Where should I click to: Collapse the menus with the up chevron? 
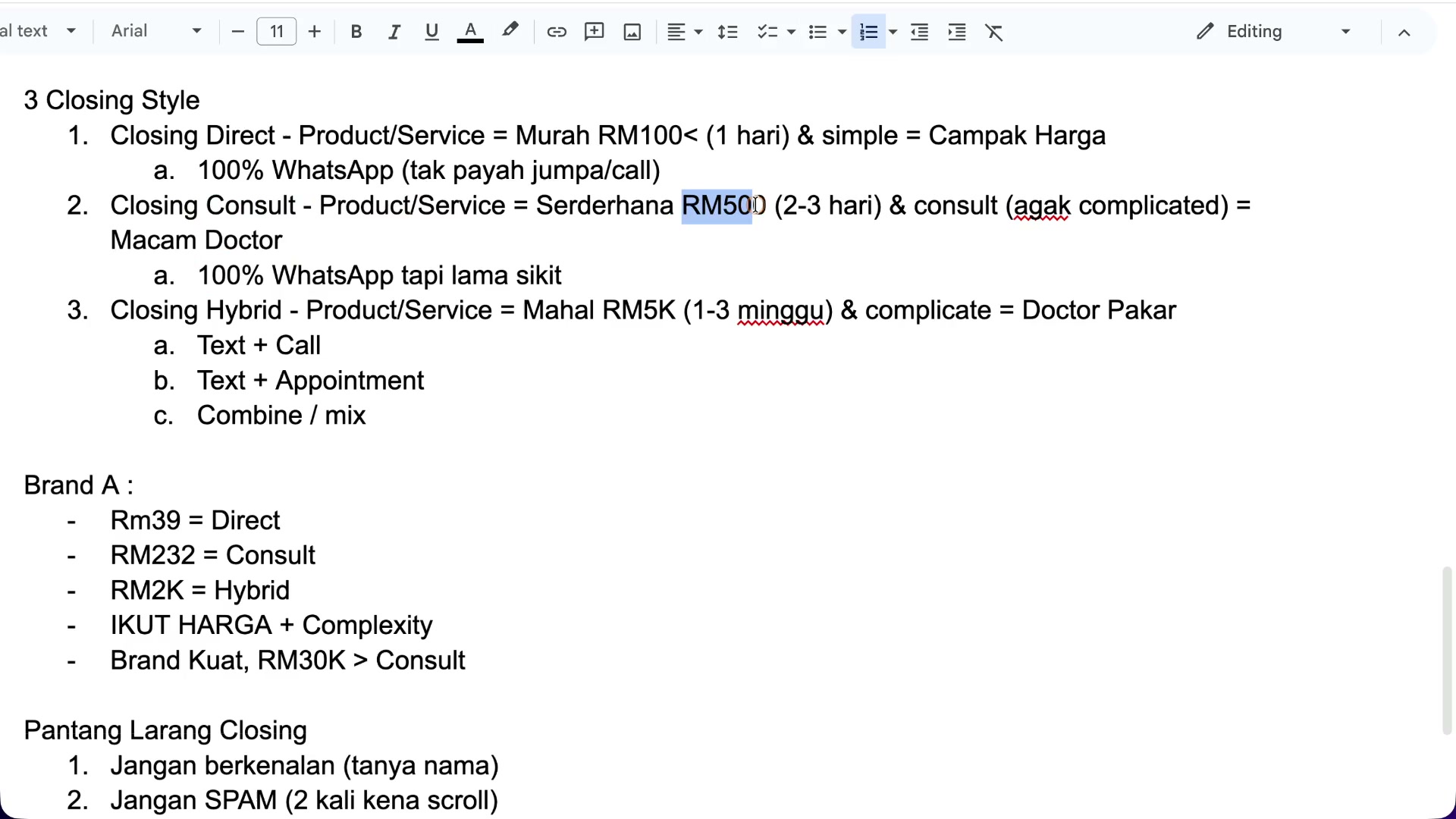(x=1404, y=32)
